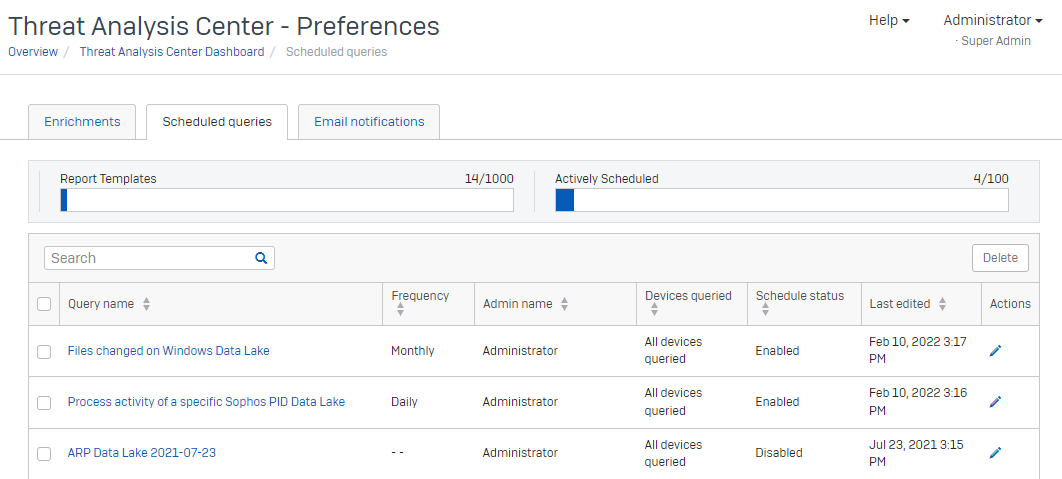Edit ARP Data Lake query pencil icon

coord(995,453)
